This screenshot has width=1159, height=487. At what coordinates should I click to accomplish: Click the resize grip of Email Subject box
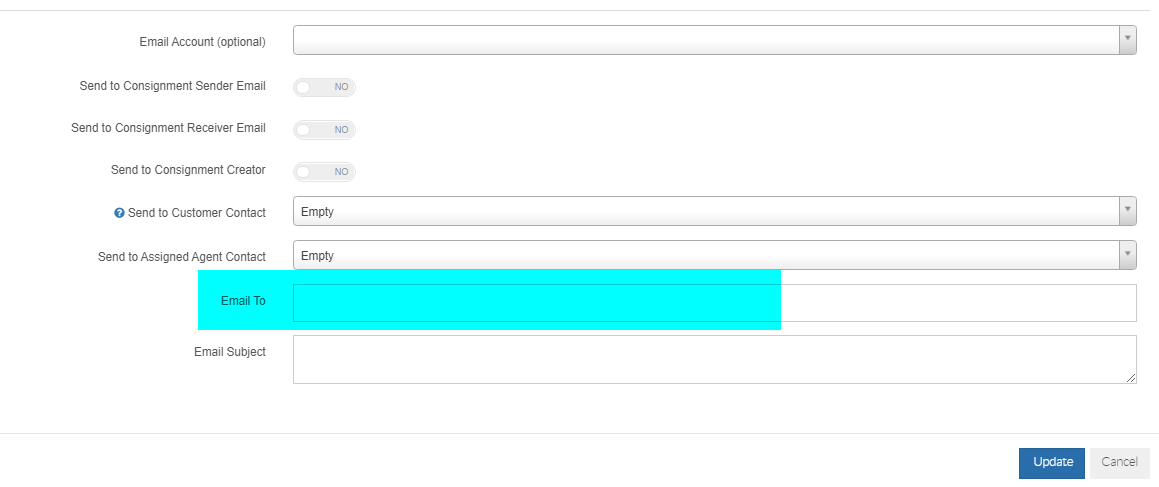[x=1131, y=378]
